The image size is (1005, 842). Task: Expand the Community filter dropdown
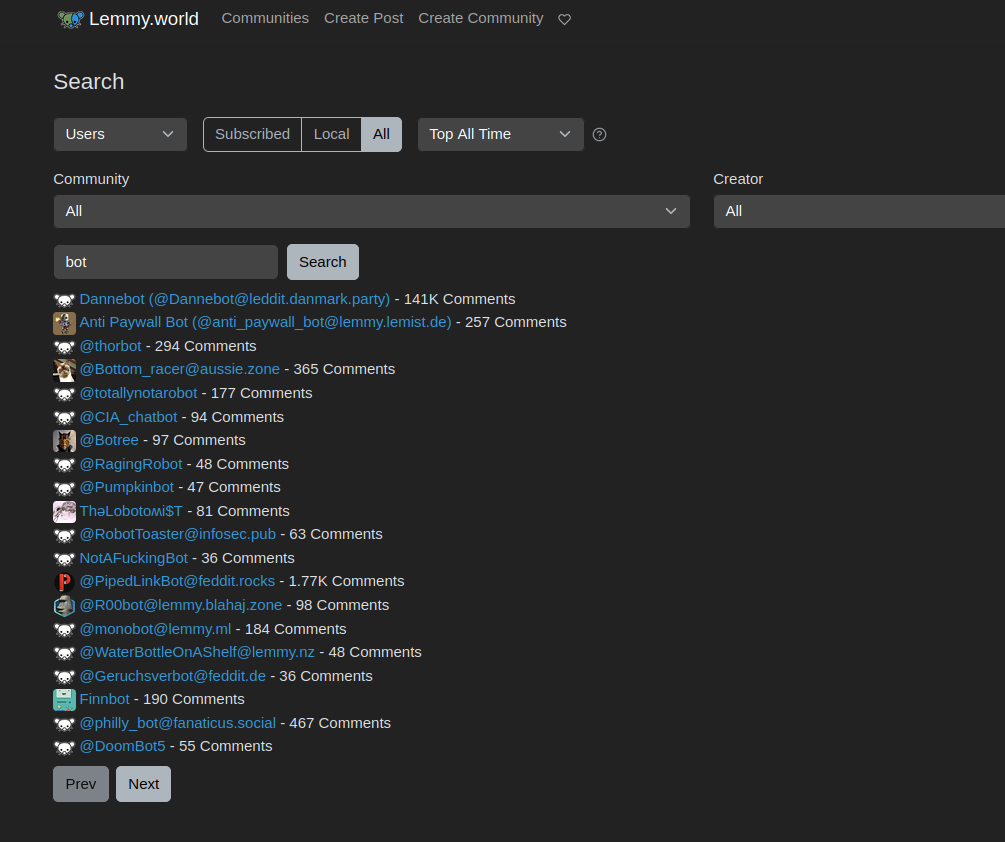372,211
